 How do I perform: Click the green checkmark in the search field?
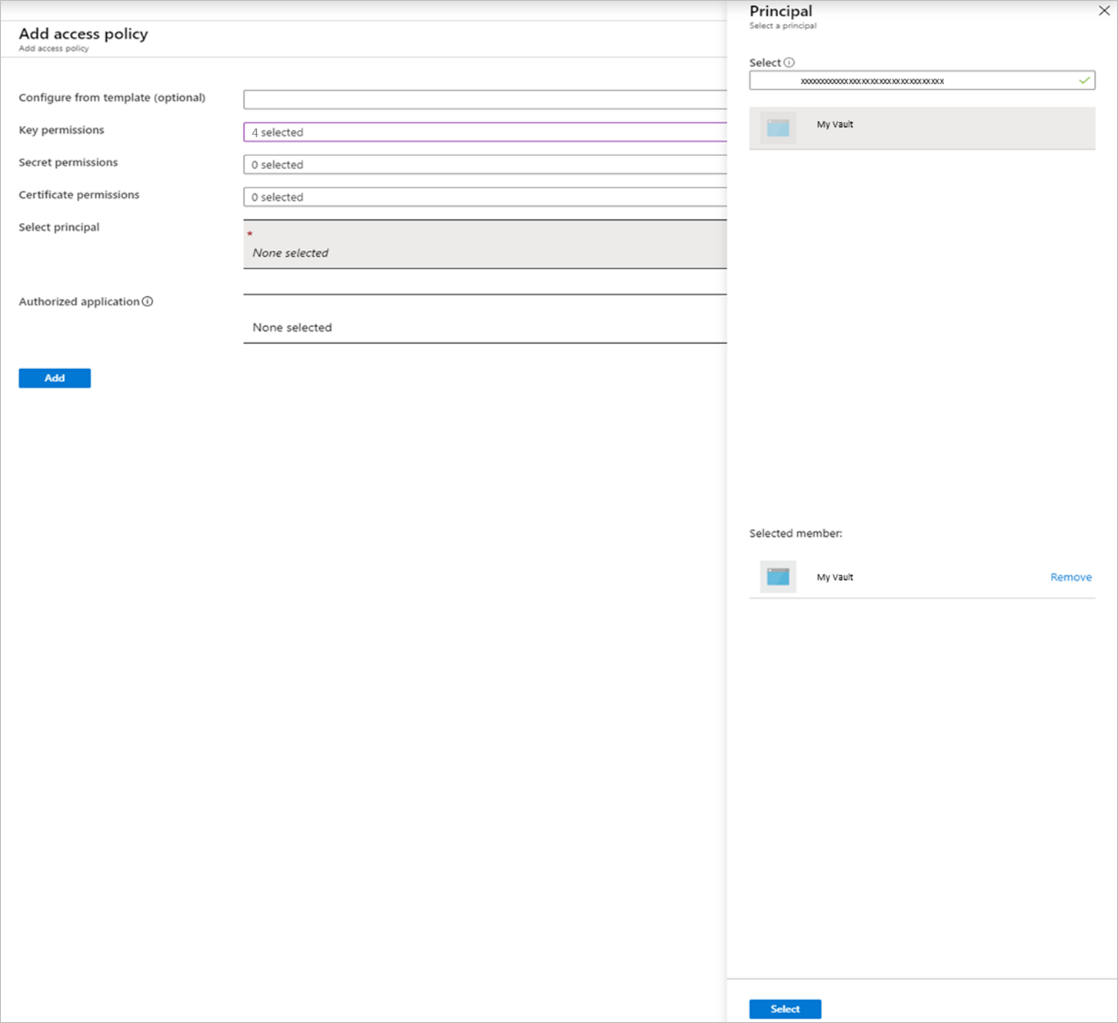point(1084,81)
